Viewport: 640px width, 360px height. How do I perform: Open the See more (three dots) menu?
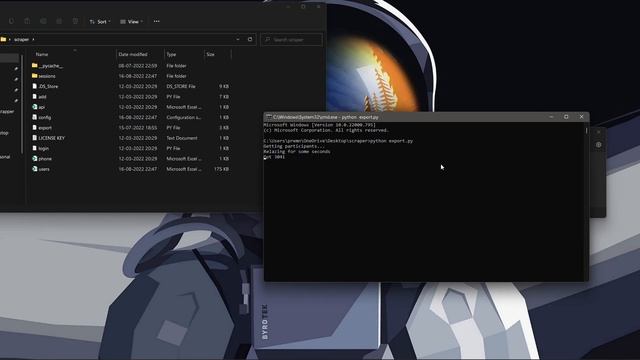157,21
